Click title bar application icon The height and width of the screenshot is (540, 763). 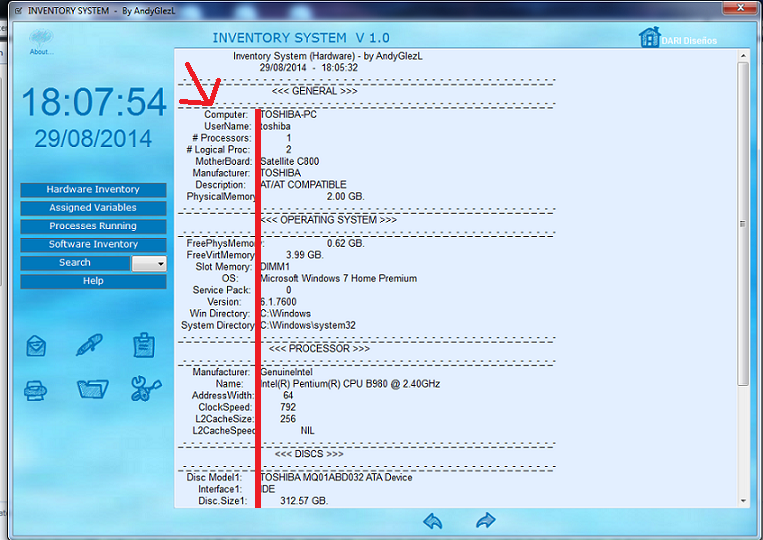click(18, 10)
